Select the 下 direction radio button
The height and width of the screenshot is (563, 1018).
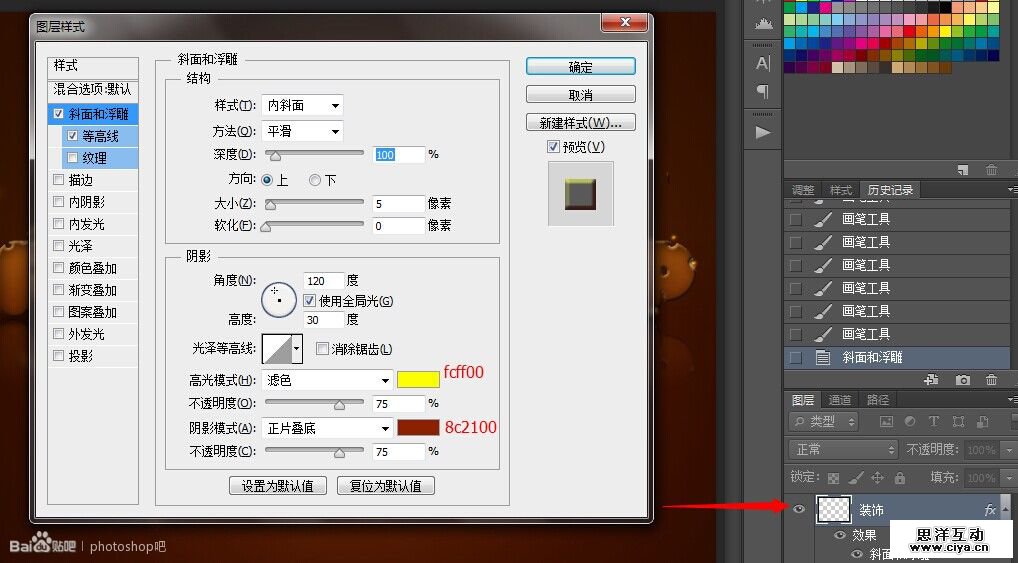coord(315,180)
